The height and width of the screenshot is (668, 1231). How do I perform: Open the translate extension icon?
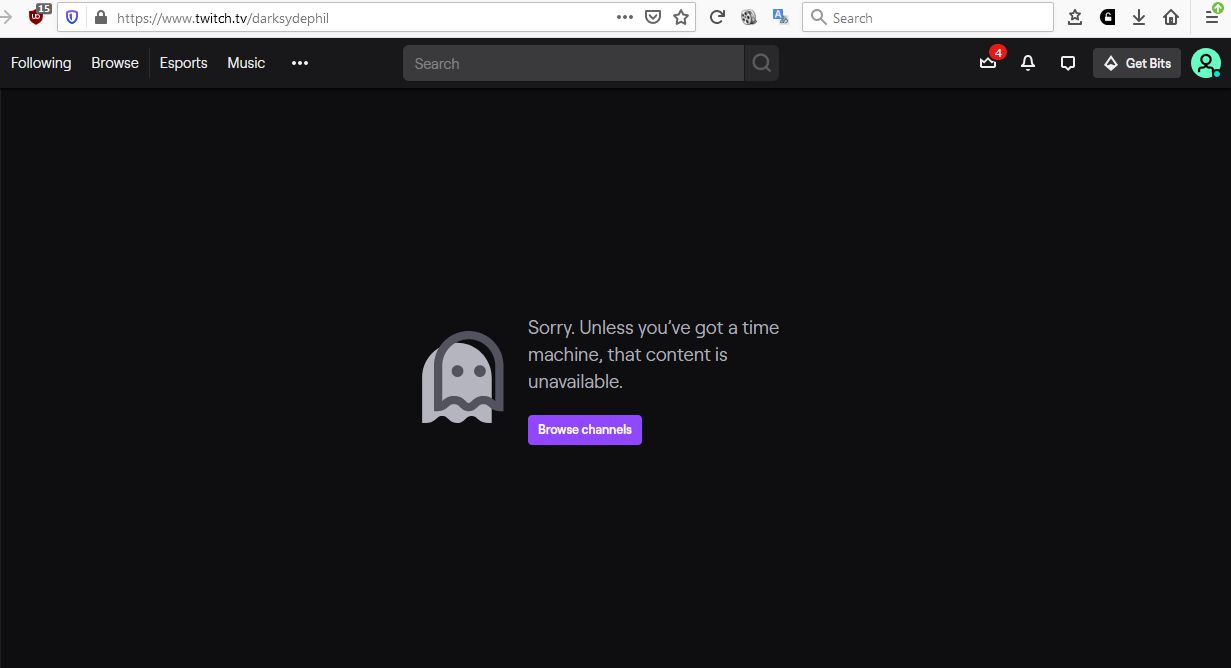point(780,16)
